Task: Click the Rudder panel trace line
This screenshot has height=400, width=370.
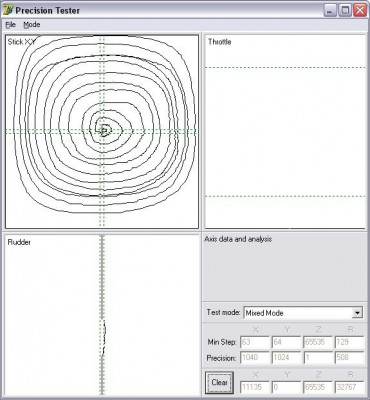Action: coord(104,337)
